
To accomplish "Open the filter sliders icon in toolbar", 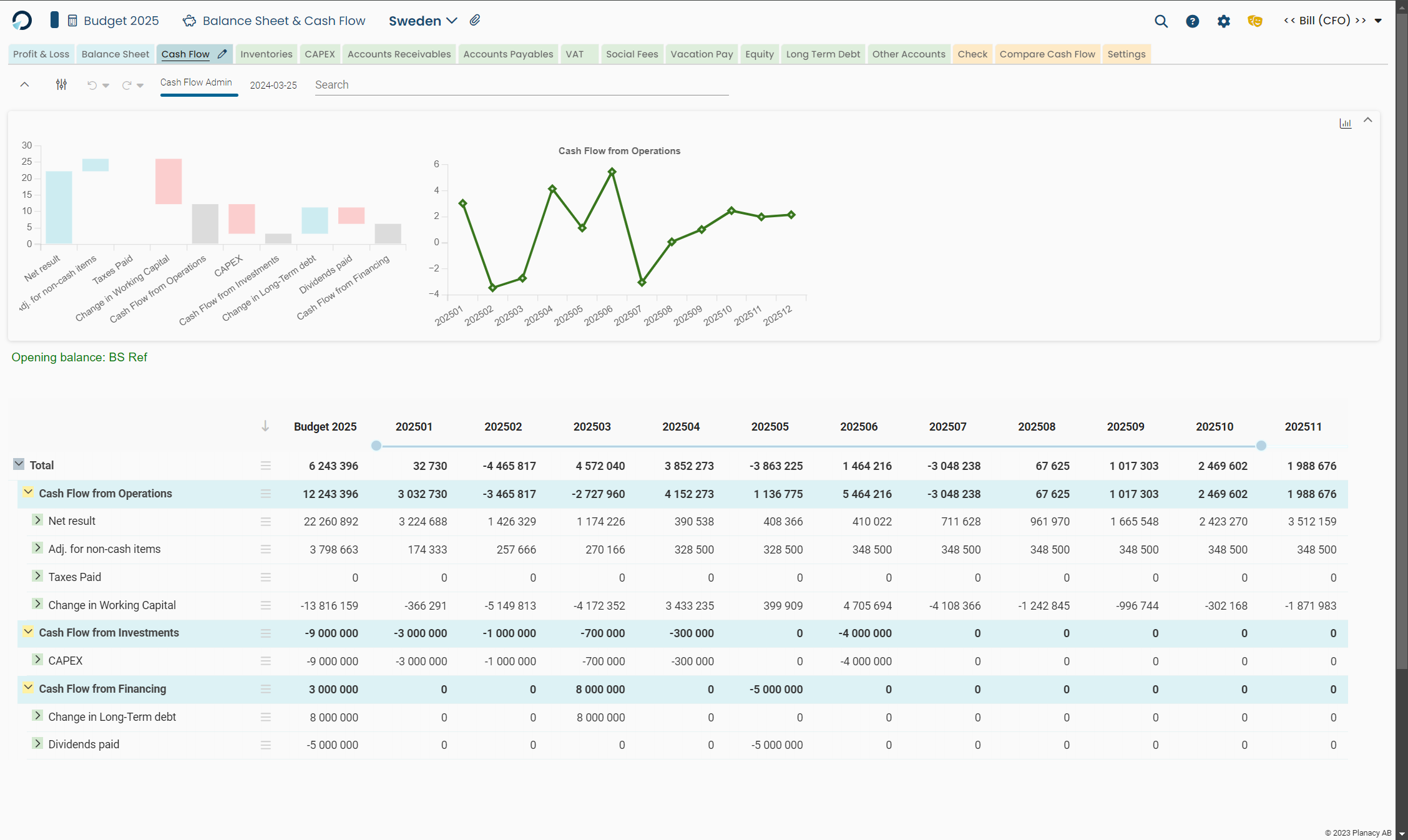I will (x=61, y=84).
